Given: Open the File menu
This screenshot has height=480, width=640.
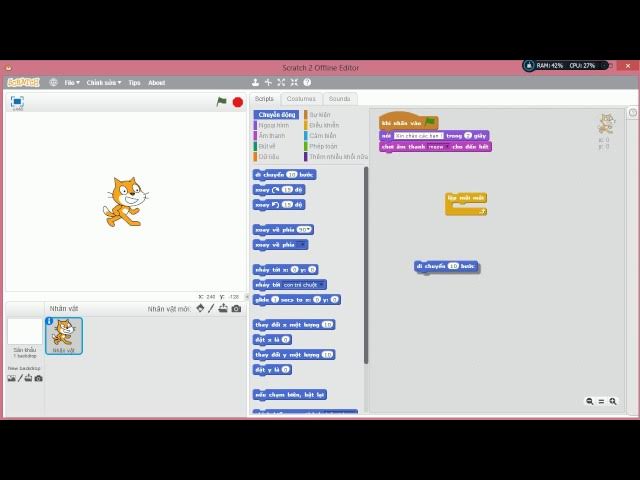Looking at the screenshot, I should click(71, 83).
